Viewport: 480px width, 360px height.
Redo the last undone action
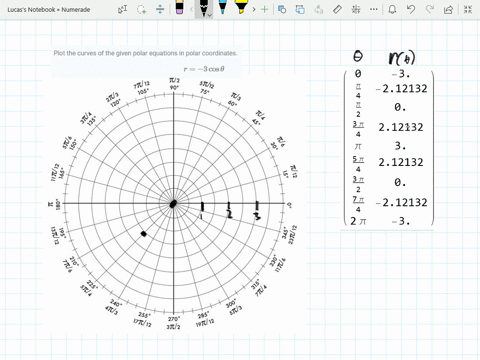click(430, 9)
